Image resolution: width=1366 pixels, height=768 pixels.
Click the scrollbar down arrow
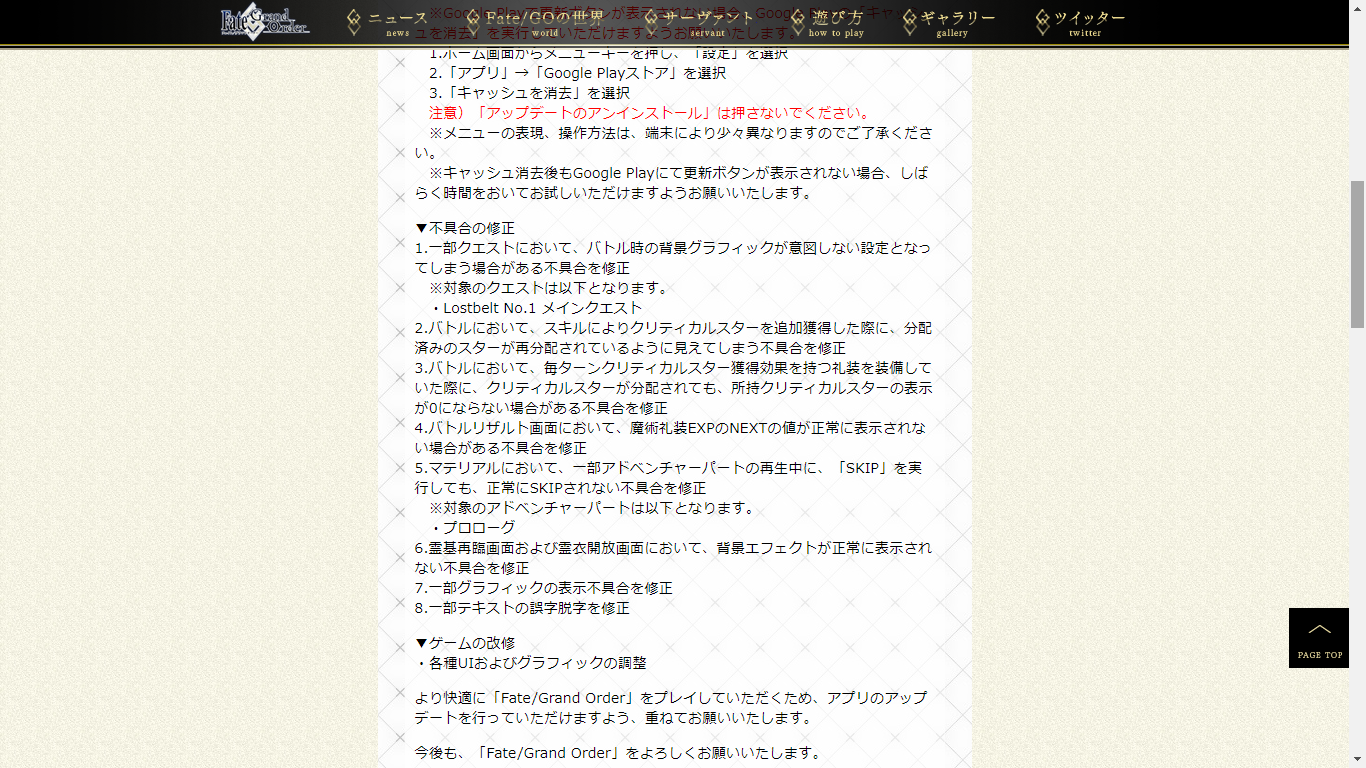1357,760
